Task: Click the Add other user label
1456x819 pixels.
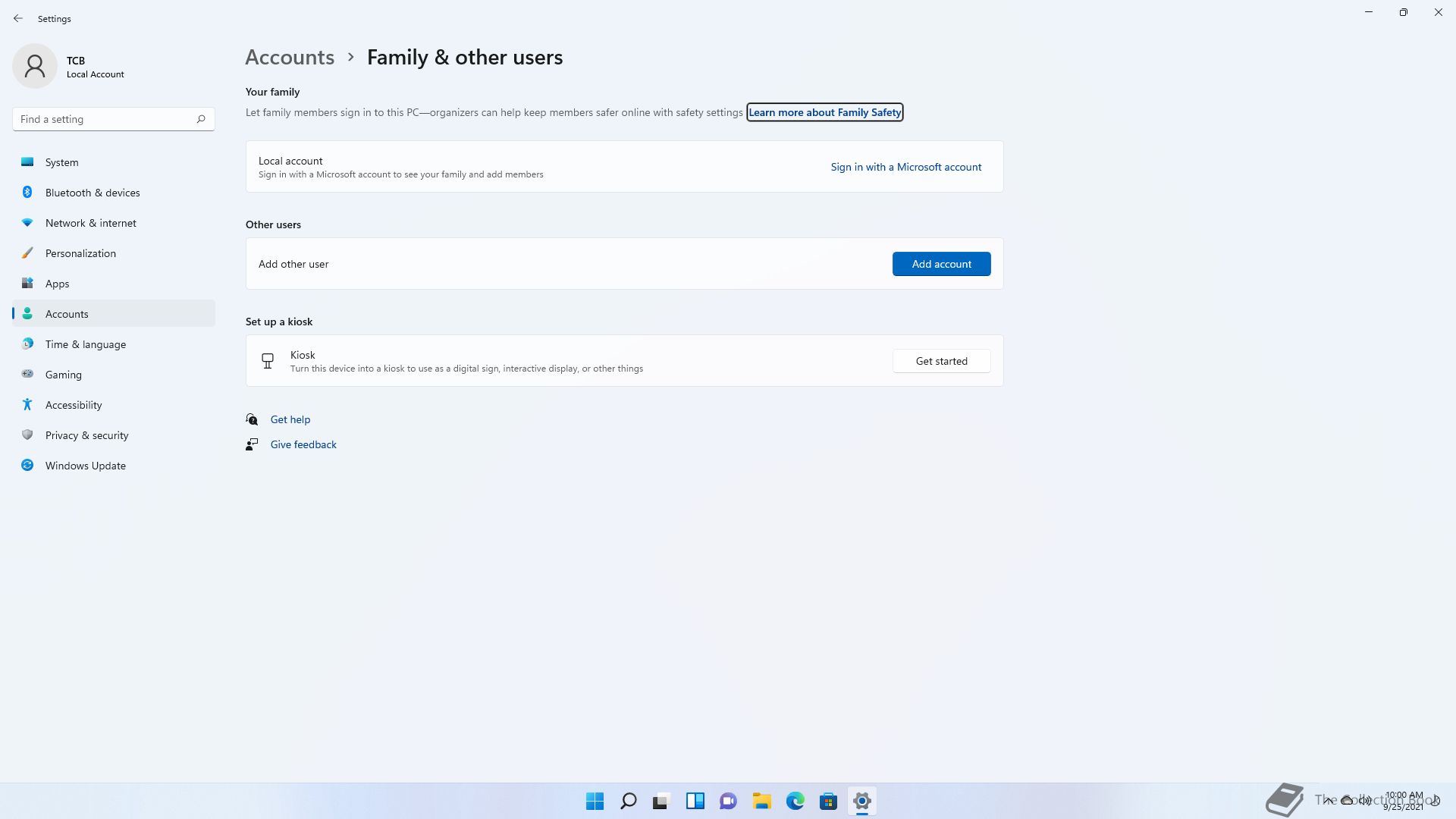Action: 293,264
